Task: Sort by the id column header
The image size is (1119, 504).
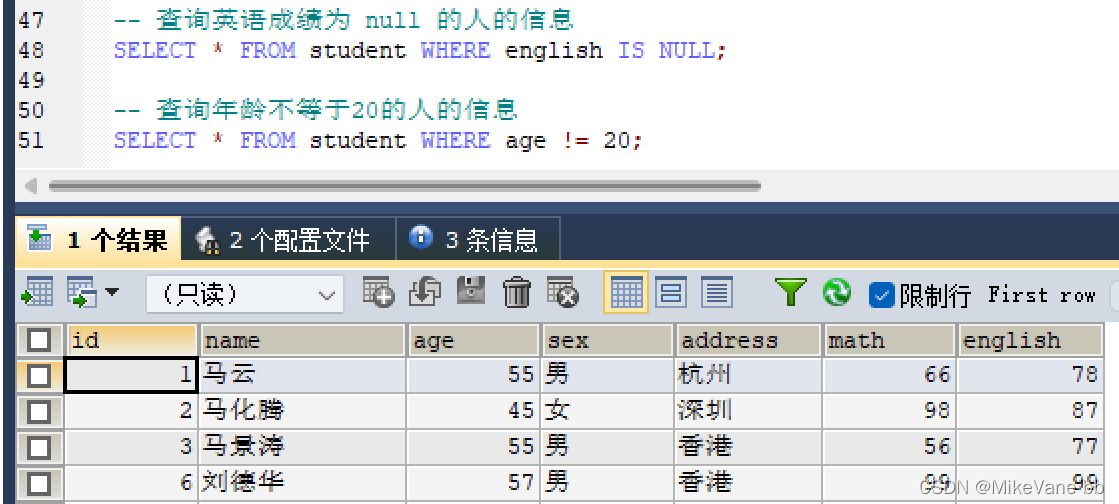Action: (131, 340)
